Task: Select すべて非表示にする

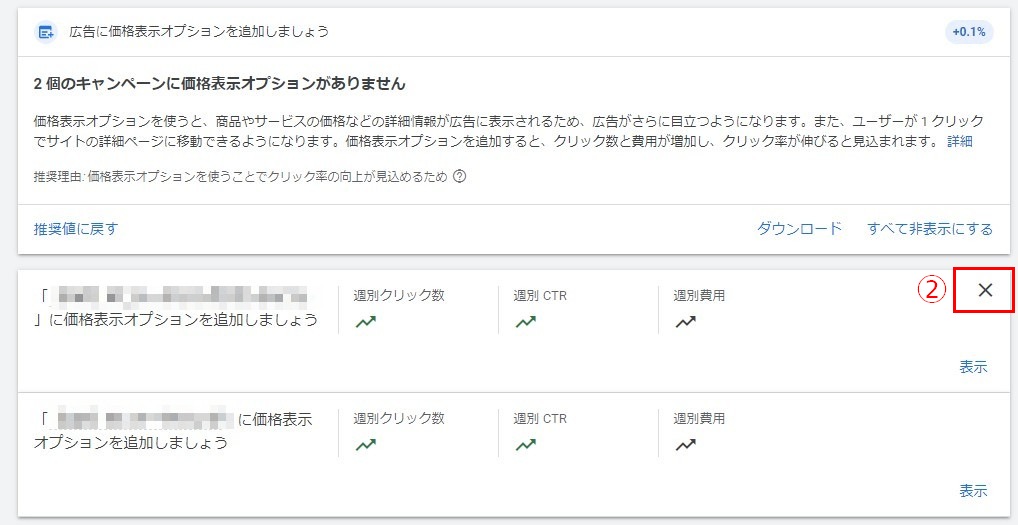Action: tap(930, 228)
